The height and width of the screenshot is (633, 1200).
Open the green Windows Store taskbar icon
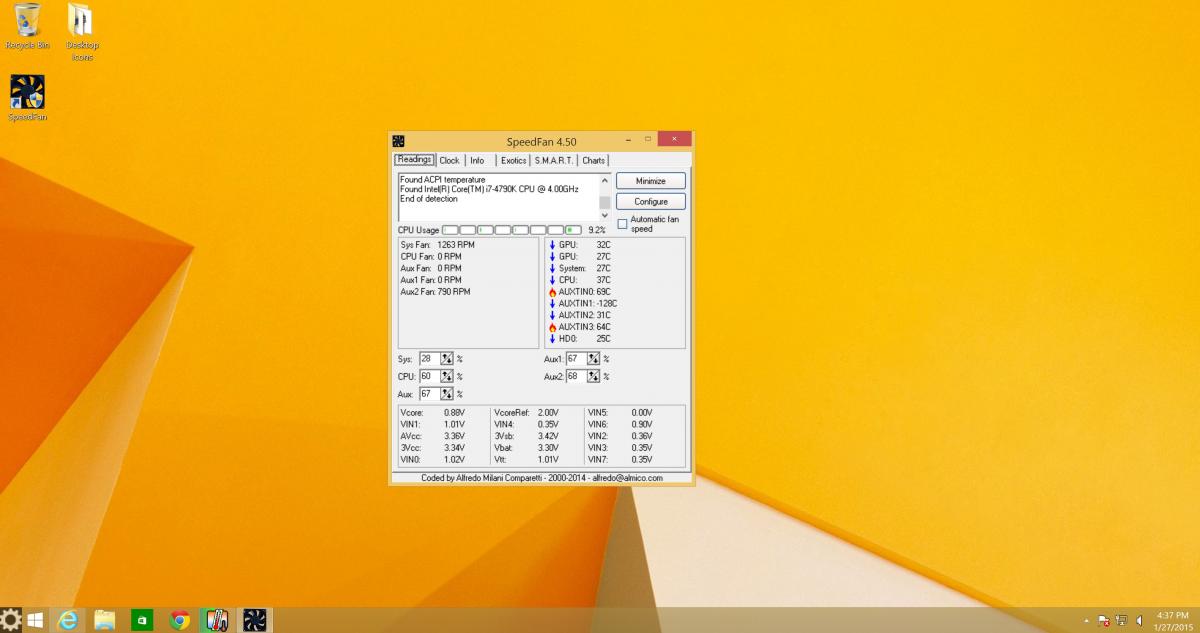click(142, 620)
